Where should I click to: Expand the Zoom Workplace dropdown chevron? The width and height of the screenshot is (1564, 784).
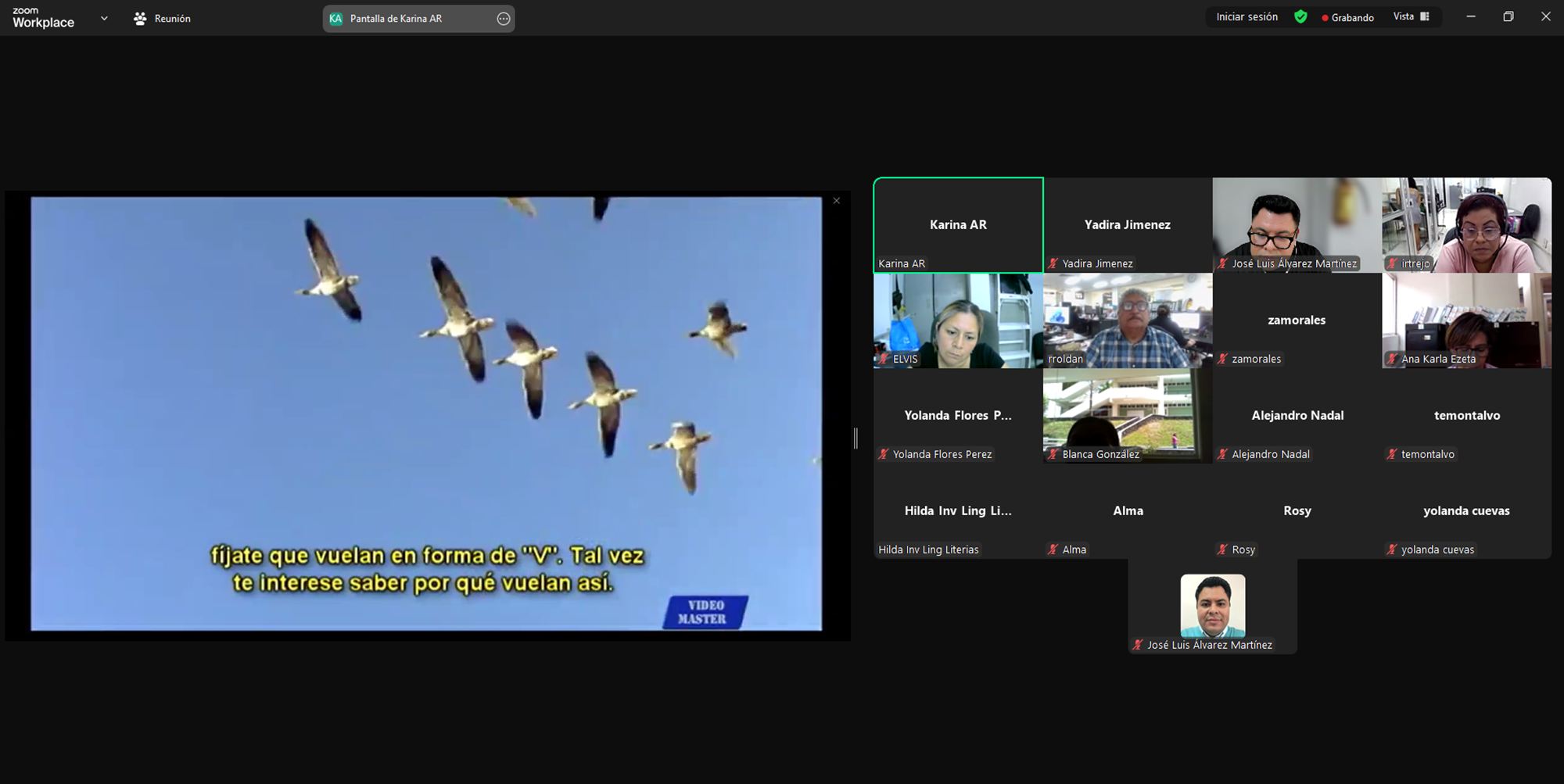[104, 18]
